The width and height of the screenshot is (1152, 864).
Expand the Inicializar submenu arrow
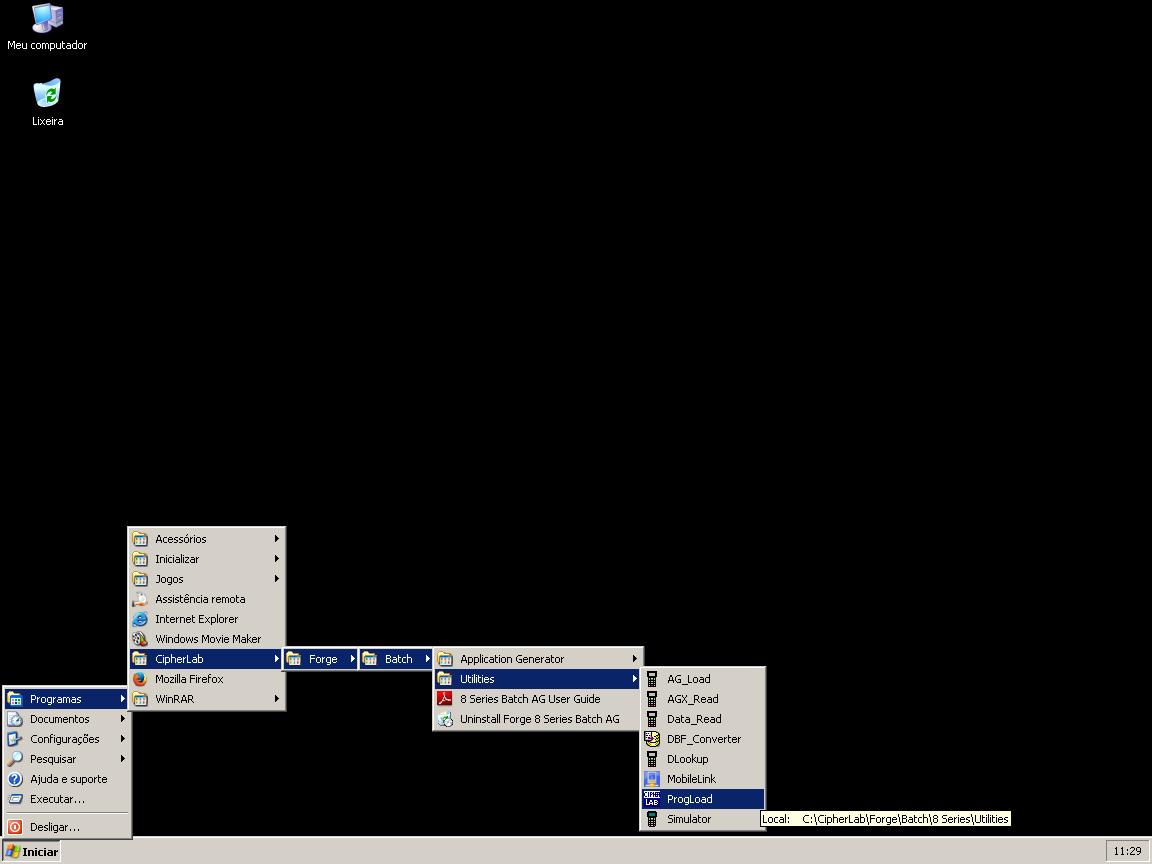pyautogui.click(x=276, y=558)
